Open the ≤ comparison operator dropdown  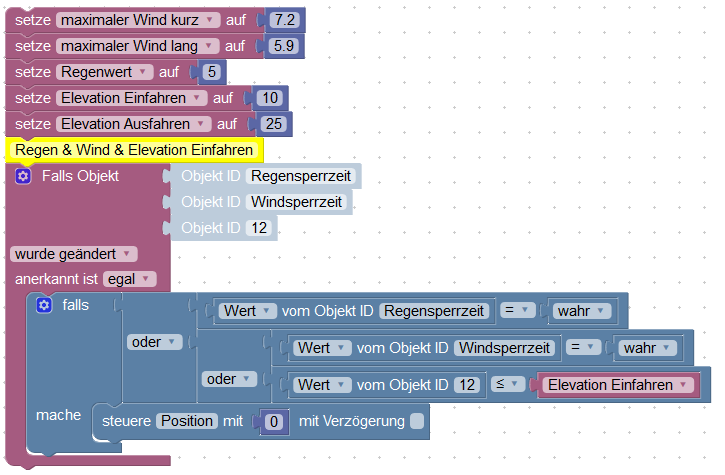[508, 384]
